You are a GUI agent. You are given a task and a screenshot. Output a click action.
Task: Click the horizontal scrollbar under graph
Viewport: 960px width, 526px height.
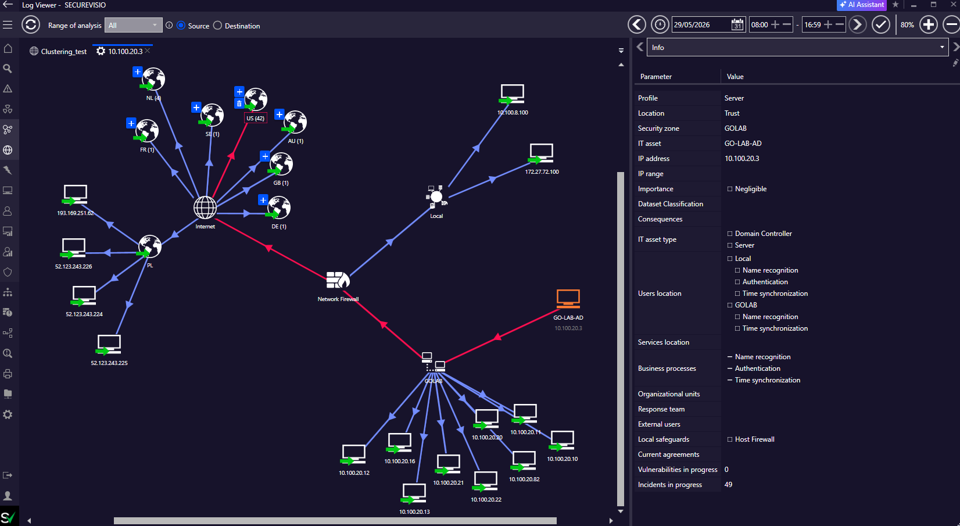pyautogui.click(x=335, y=521)
